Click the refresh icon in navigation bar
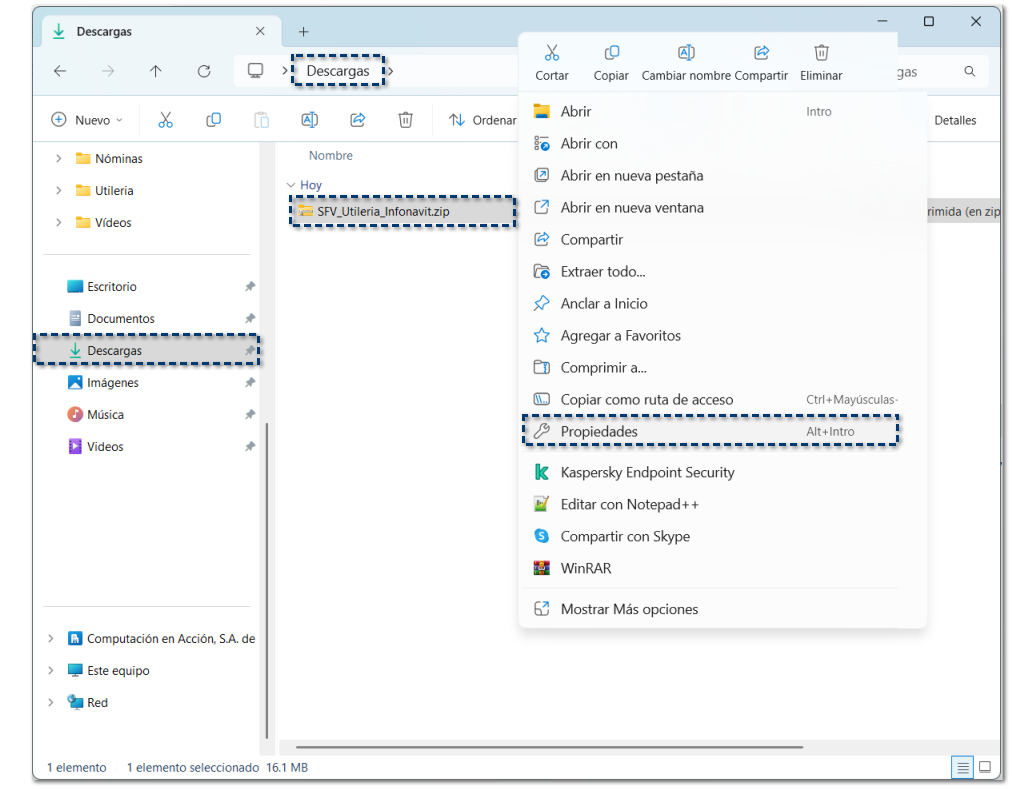The width and height of the screenshot is (1012, 789). pos(204,71)
